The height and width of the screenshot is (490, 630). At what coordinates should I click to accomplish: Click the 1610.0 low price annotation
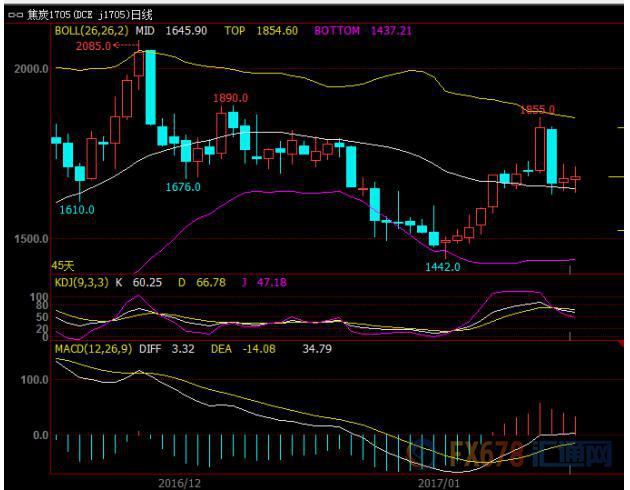(77, 210)
